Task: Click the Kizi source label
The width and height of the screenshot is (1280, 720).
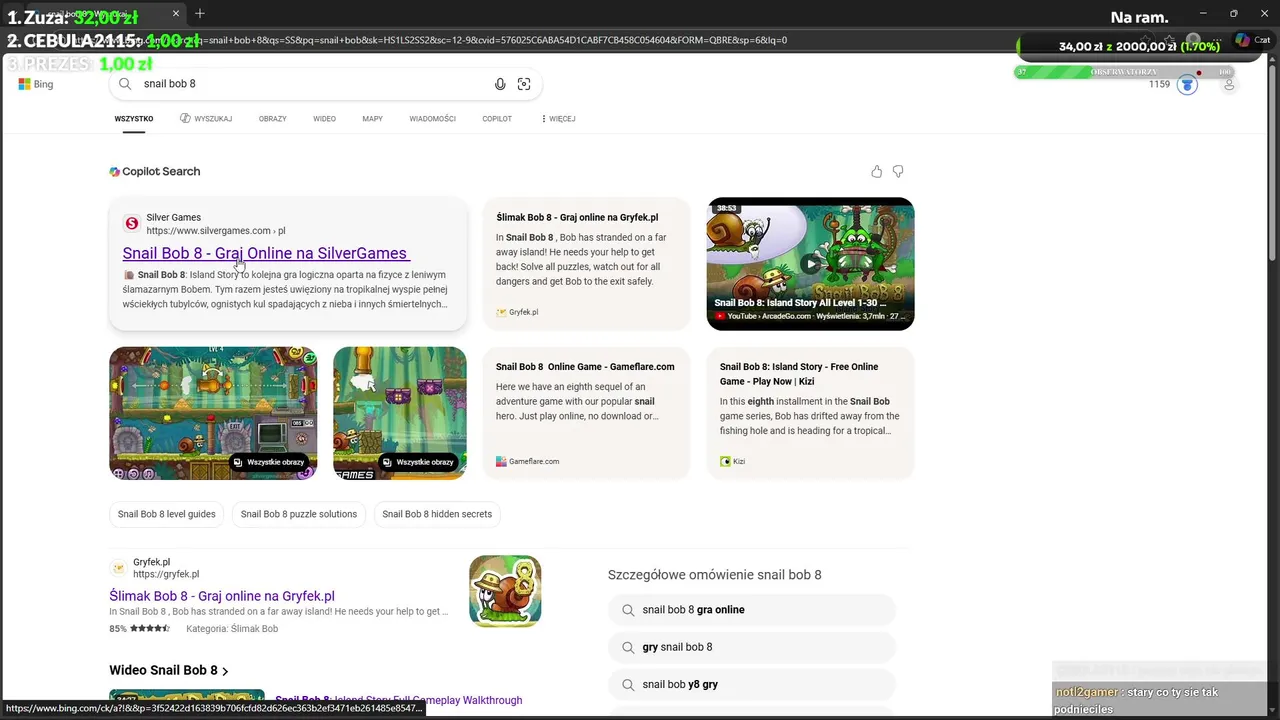Action: [739, 462]
